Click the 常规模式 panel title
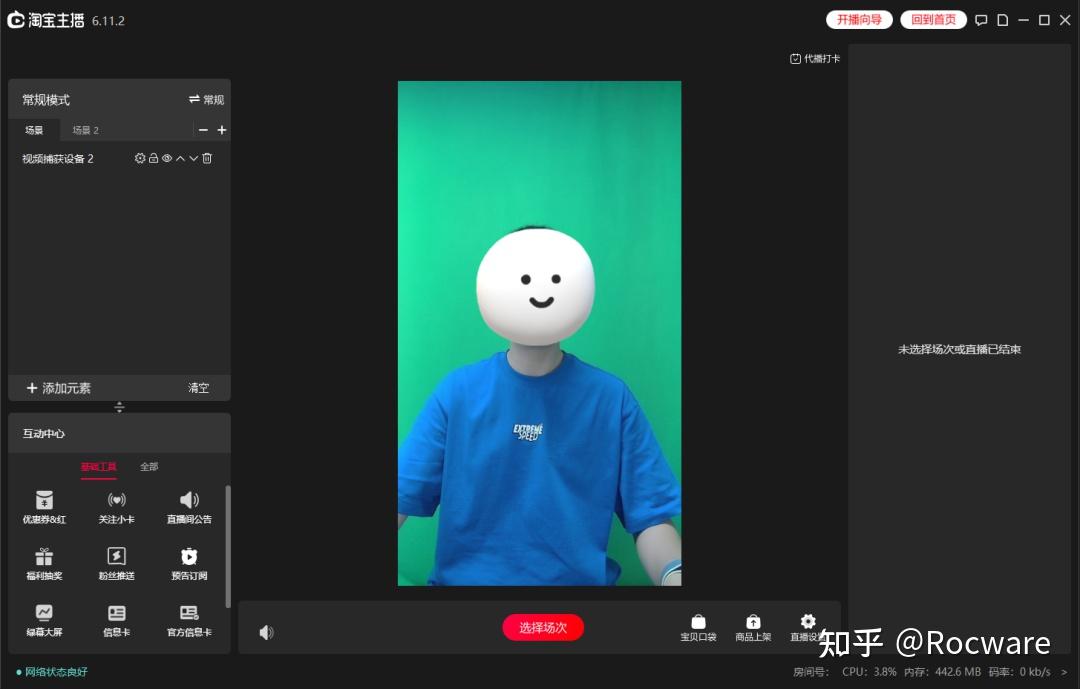 45,100
